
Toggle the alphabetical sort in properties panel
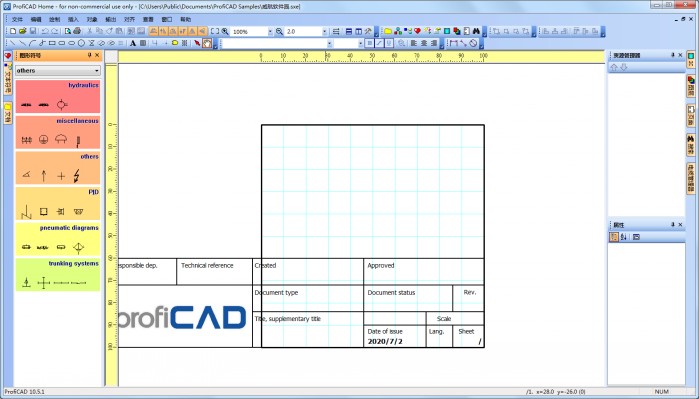[x=624, y=237]
